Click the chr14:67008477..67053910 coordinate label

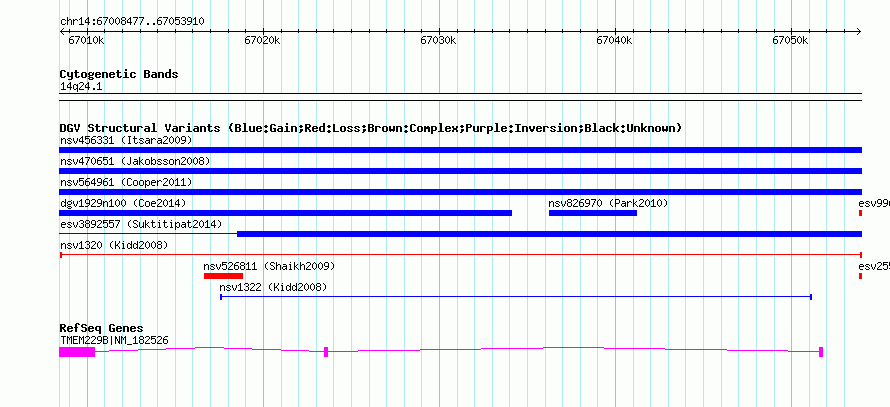click(x=132, y=22)
